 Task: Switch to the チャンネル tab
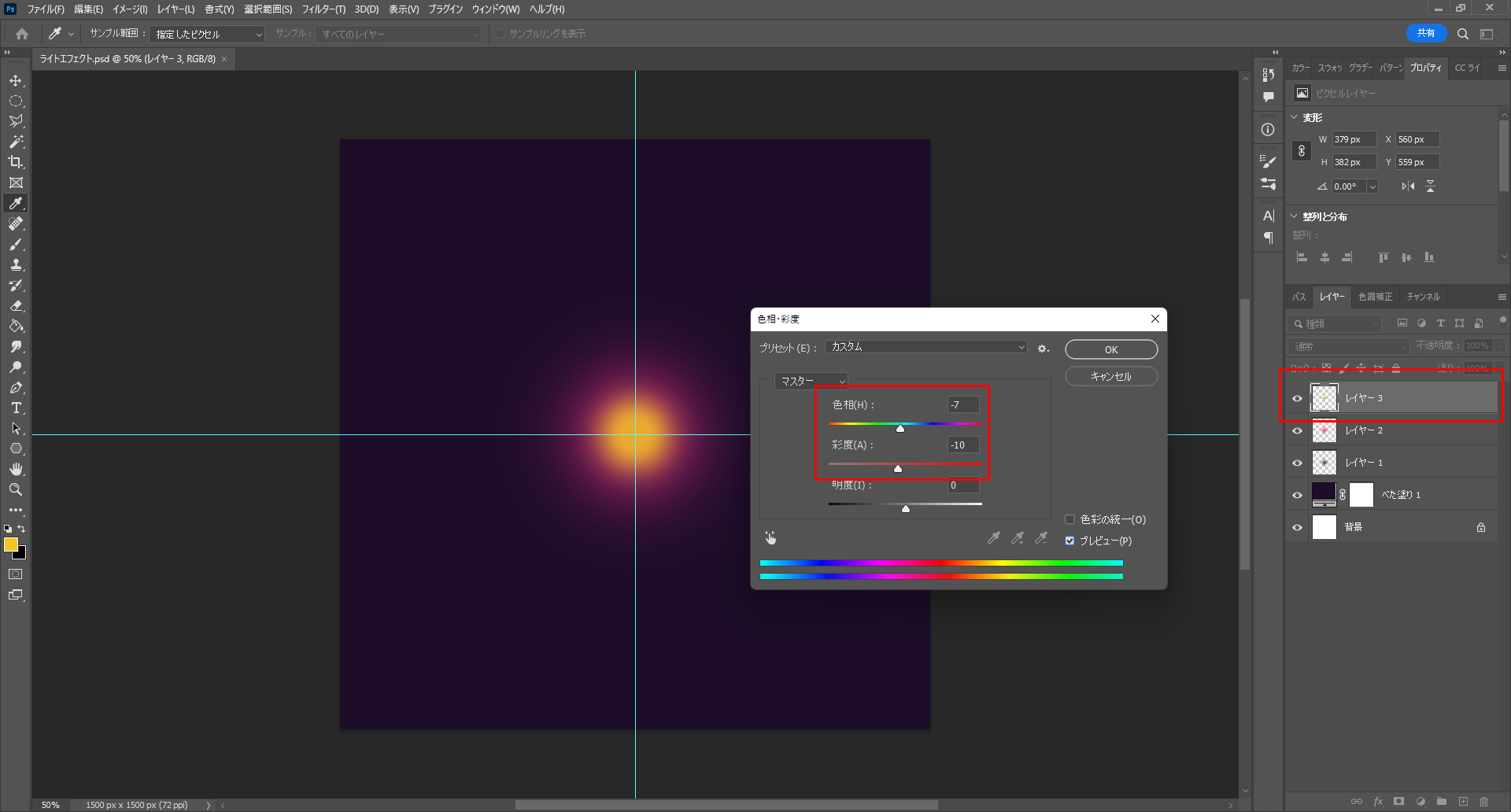pyautogui.click(x=1423, y=297)
